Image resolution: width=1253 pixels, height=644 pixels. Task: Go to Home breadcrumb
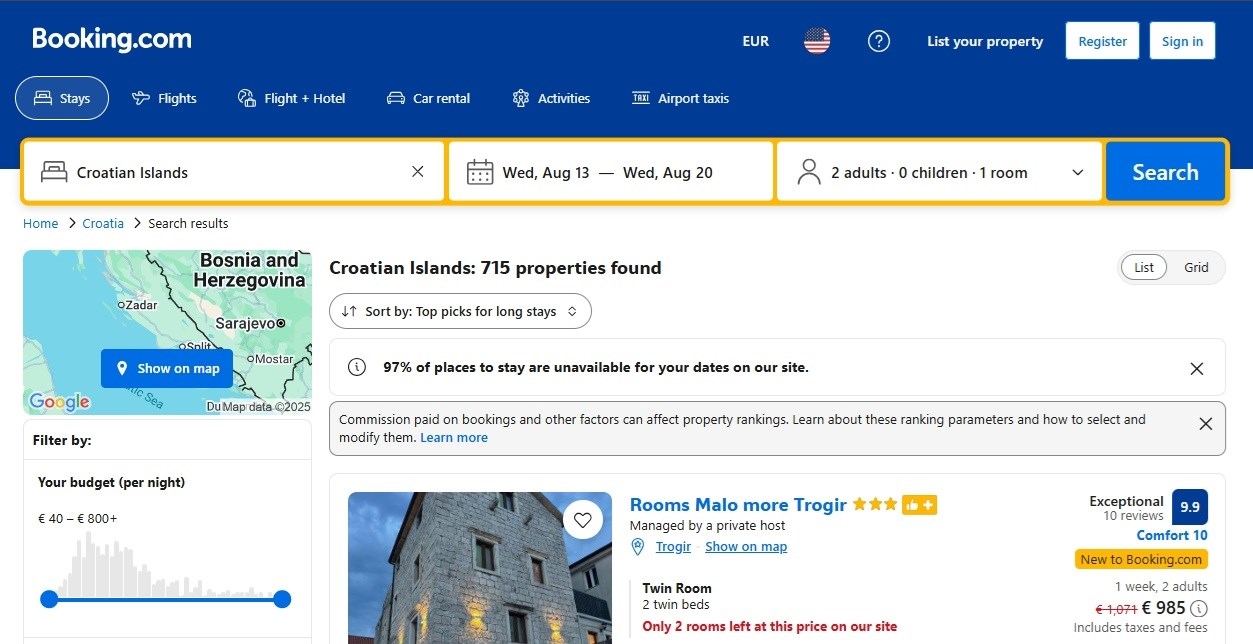coord(41,223)
